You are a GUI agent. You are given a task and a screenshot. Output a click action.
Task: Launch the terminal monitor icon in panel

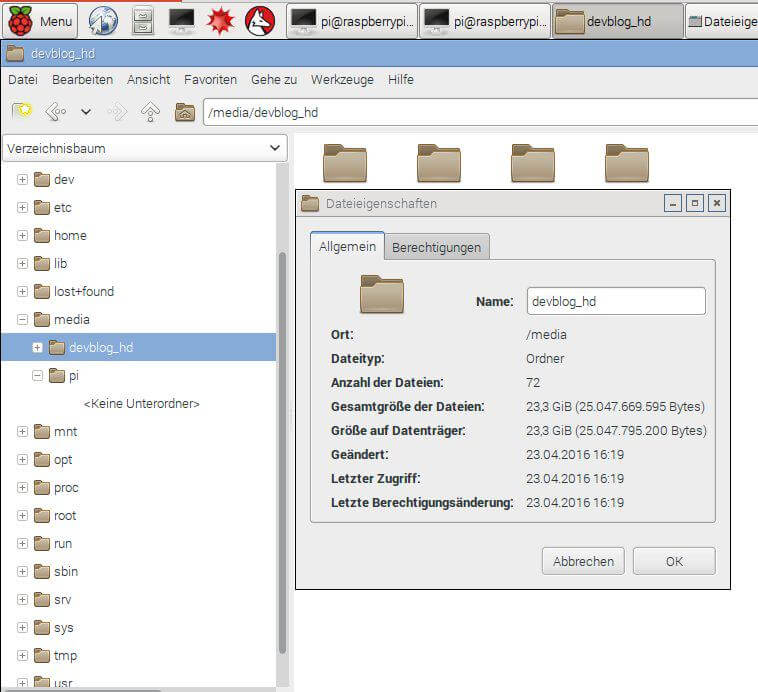coord(182,20)
